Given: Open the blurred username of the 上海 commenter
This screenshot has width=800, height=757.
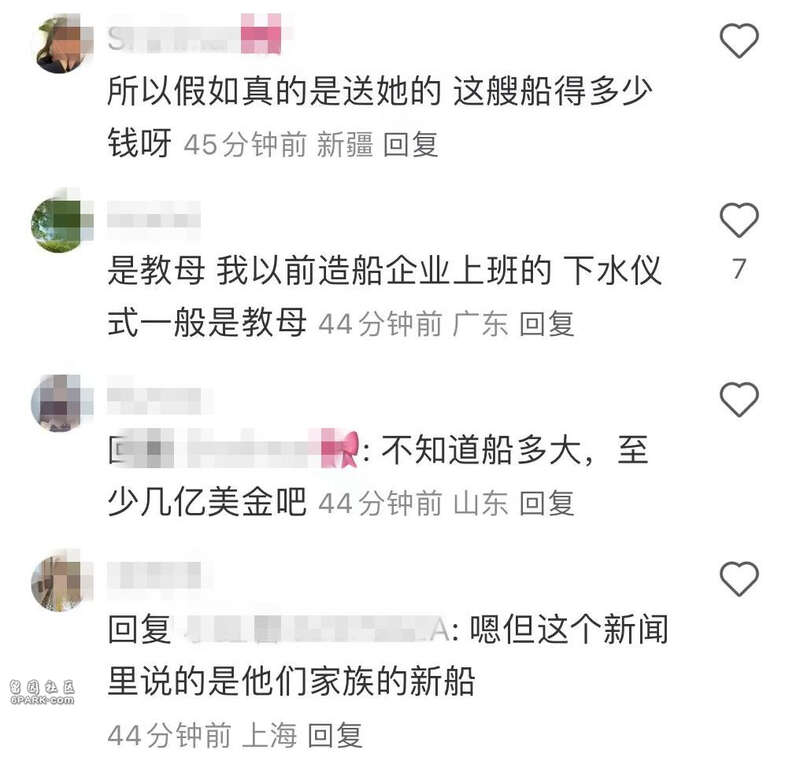Looking at the screenshot, I should tap(158, 576).
